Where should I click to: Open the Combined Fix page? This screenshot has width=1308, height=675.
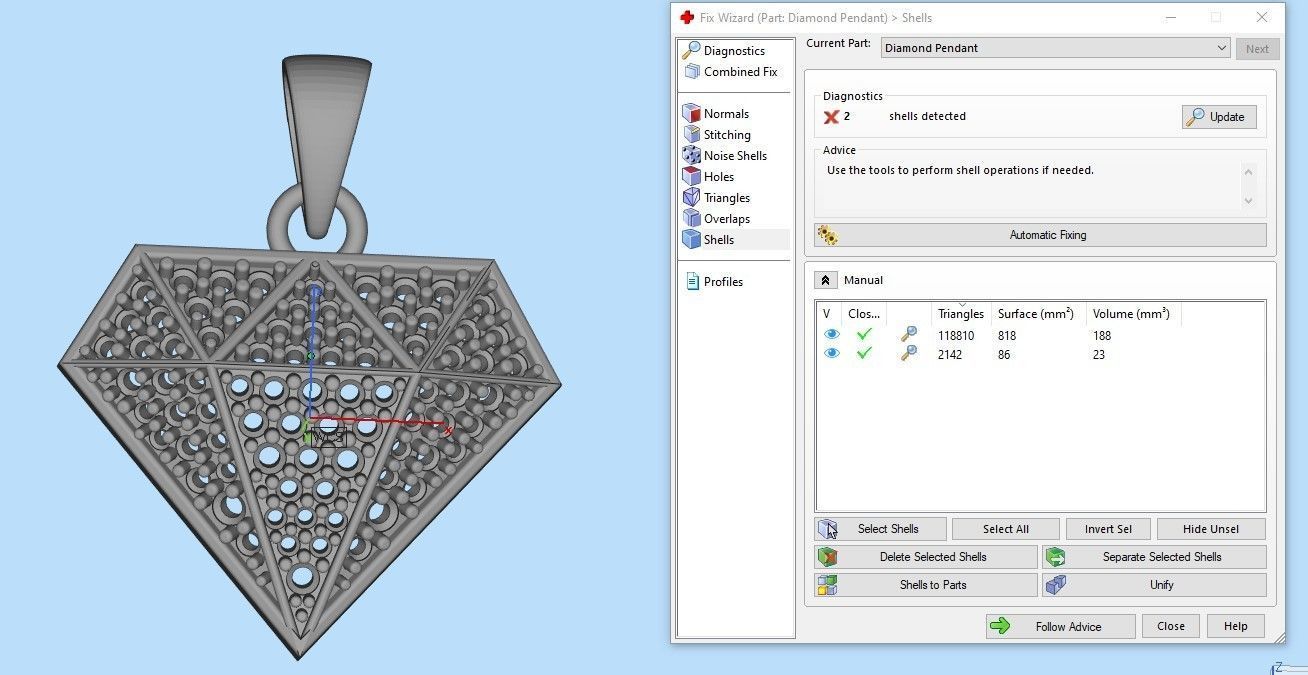[x=739, y=72]
